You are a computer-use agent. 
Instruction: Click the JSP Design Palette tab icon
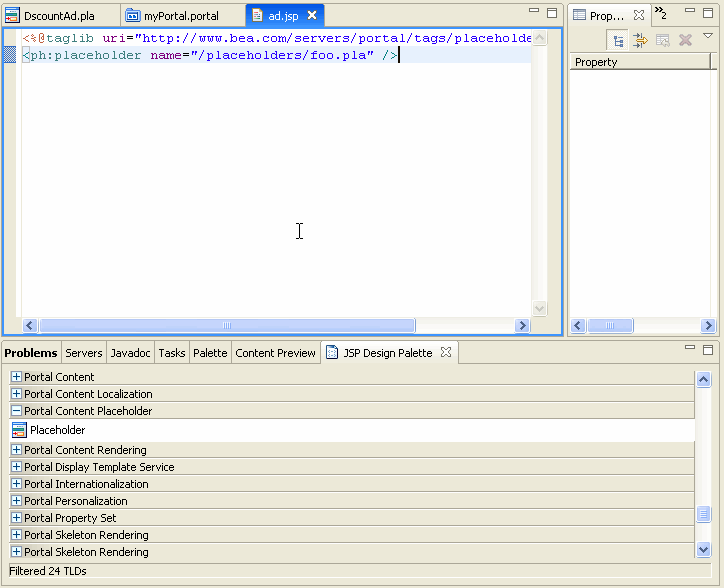(x=332, y=352)
